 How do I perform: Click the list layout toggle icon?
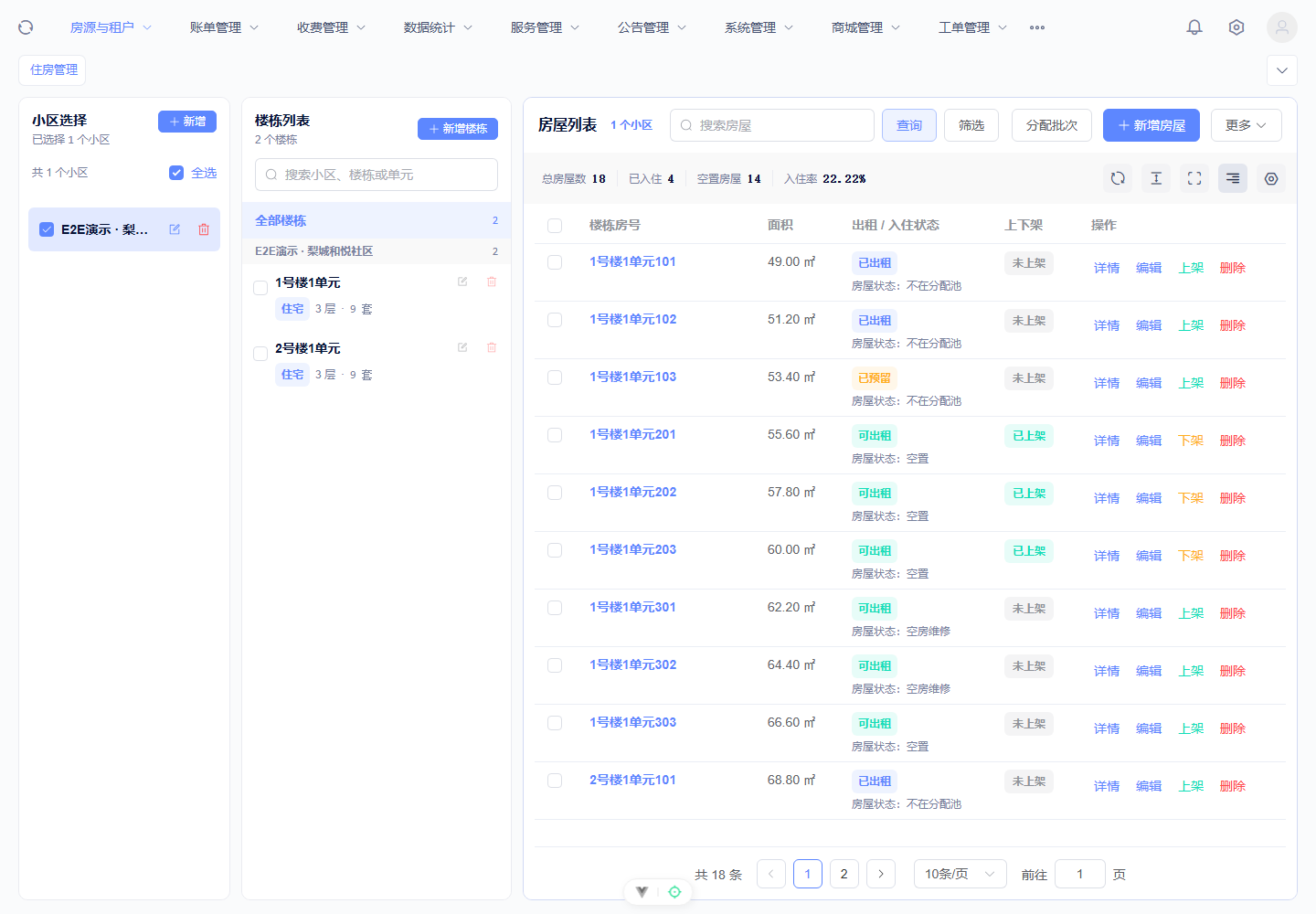[x=1233, y=178]
